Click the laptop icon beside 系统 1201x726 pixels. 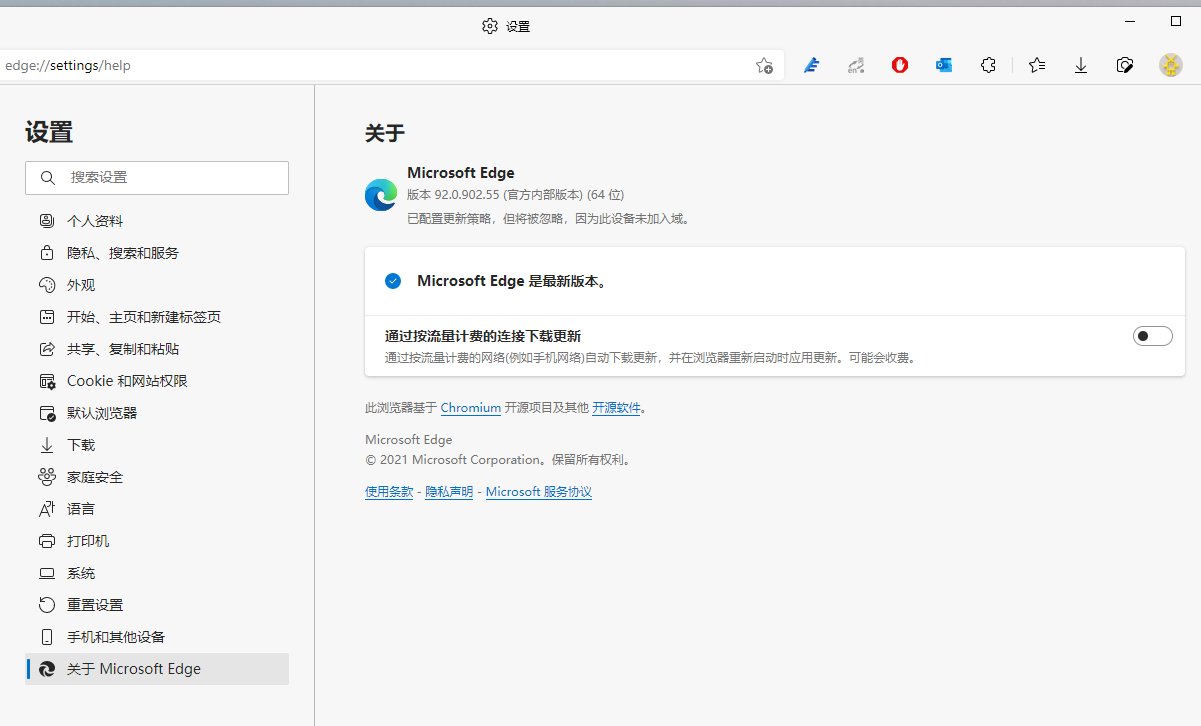[46, 573]
